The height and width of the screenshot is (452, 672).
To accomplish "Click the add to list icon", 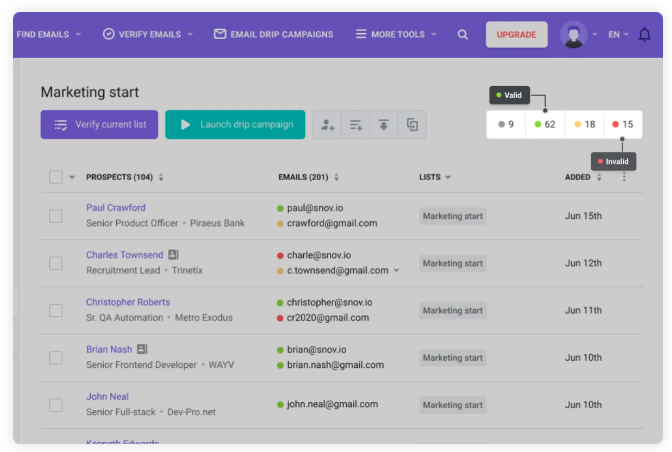I will [356, 125].
